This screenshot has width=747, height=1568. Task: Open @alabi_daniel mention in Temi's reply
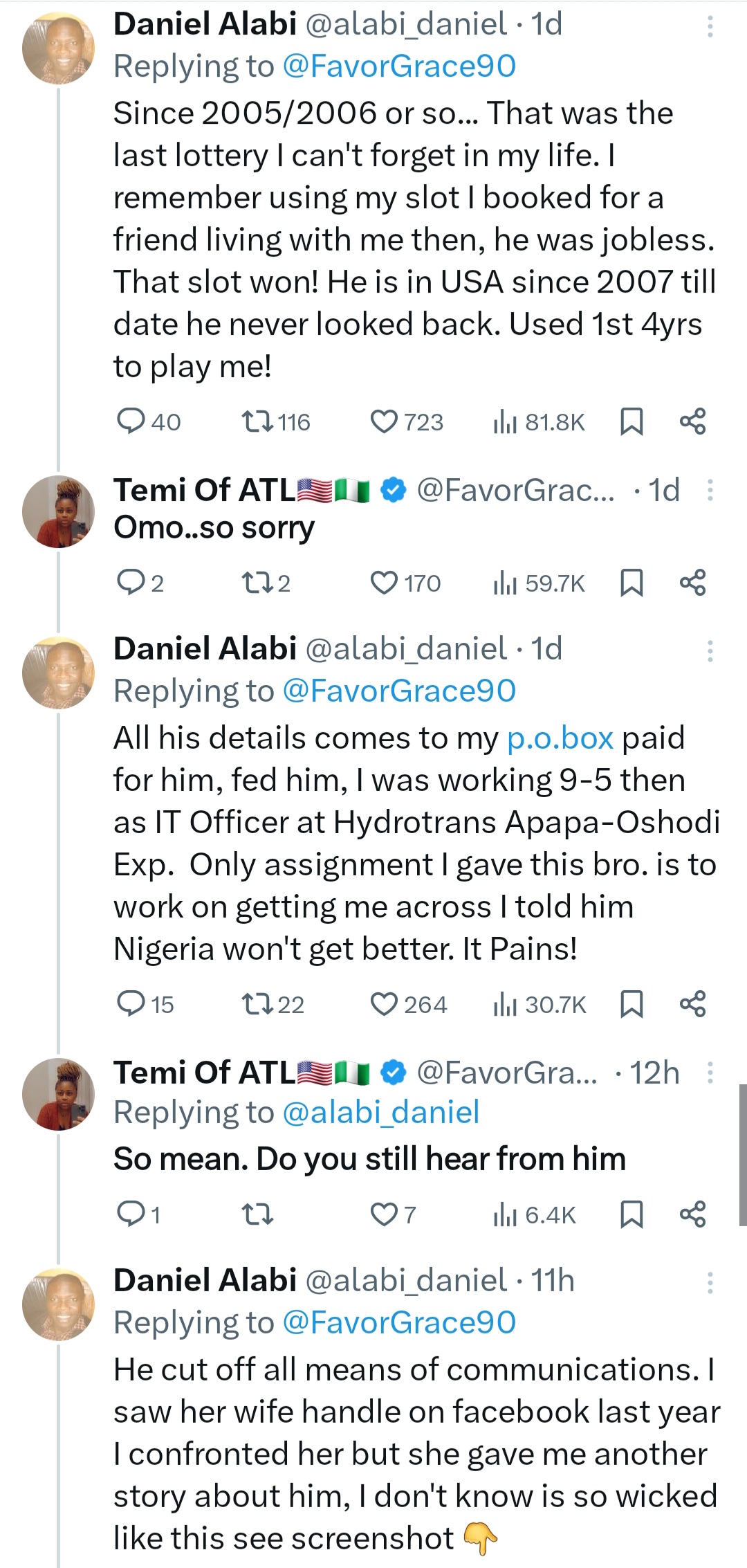point(380,1112)
